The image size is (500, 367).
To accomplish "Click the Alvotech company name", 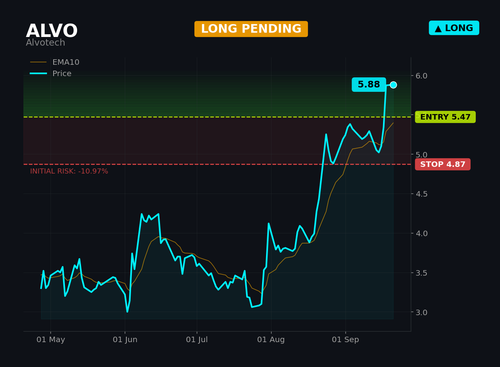I will tap(45, 43).
